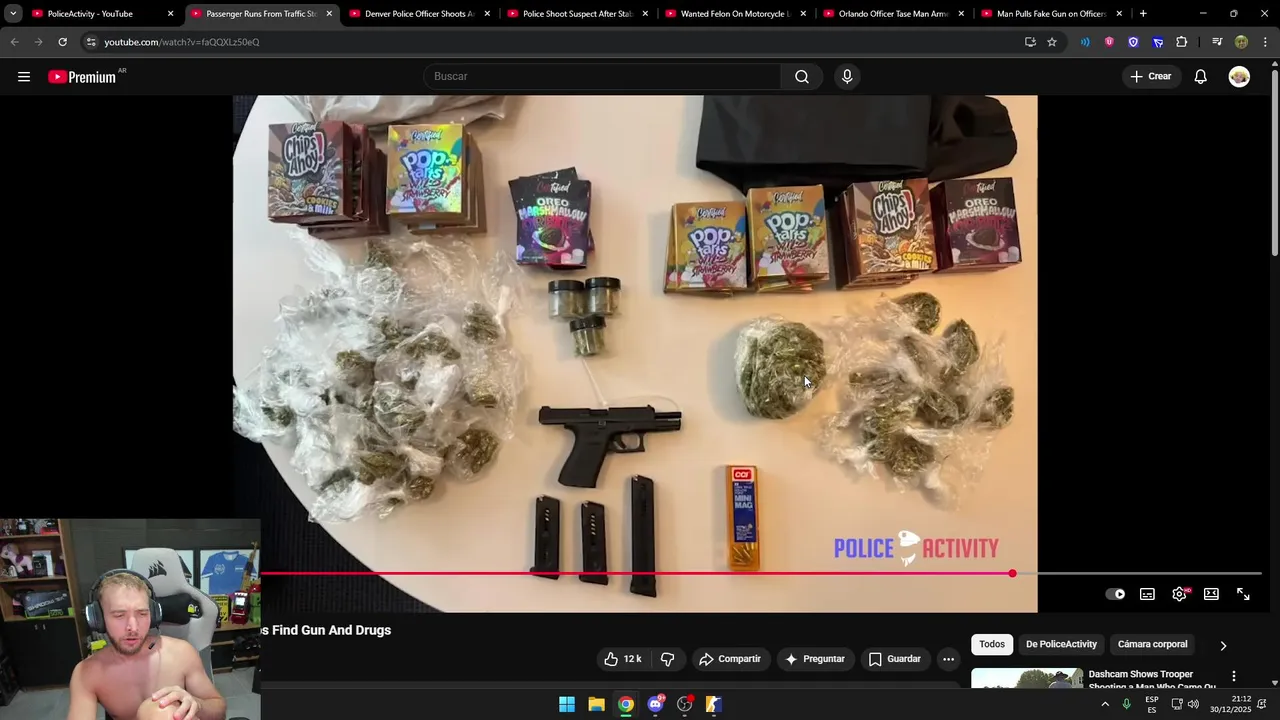
Task: Switch player to theater mode
Action: [x=1211, y=594]
